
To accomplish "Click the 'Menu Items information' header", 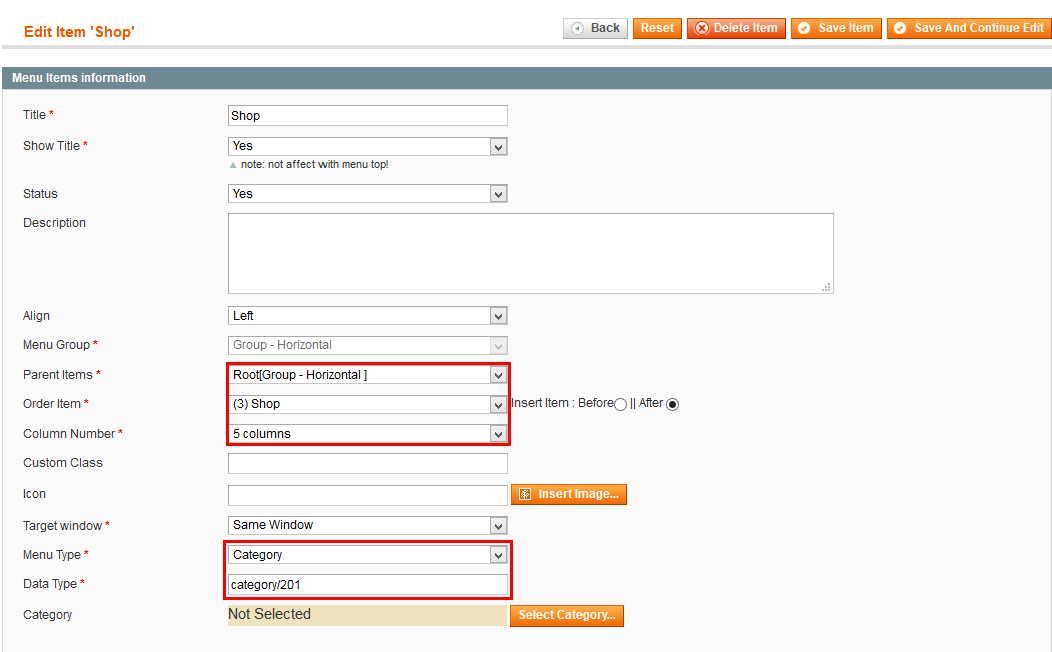I will point(78,78).
